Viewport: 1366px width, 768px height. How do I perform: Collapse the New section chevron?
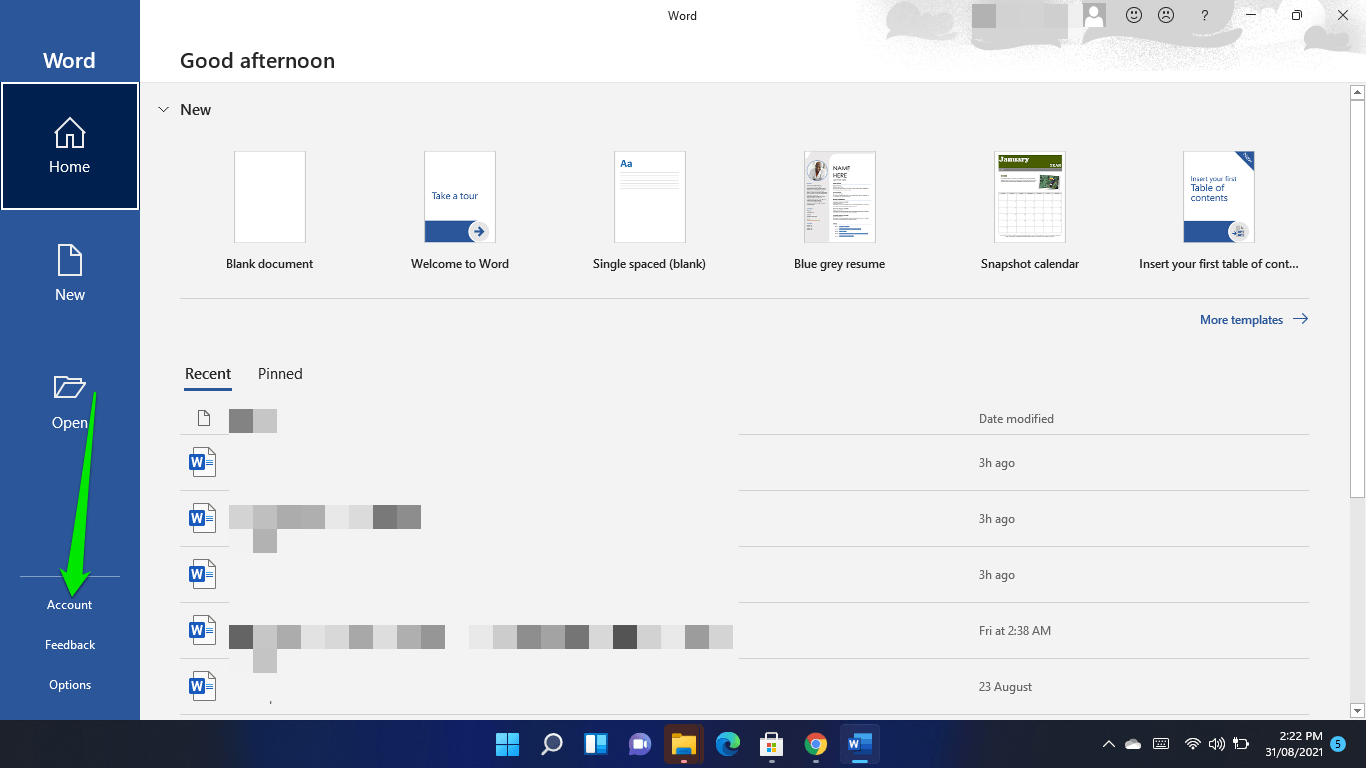(164, 110)
